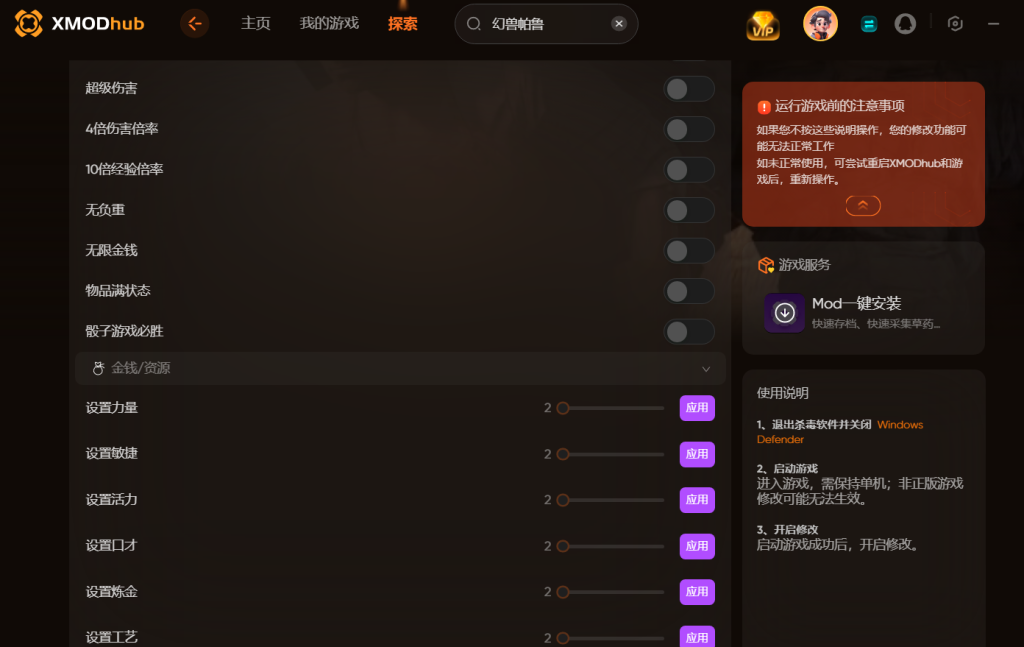Collapse the red notice panel with up chevron
This screenshot has height=647, width=1024.
[863, 206]
